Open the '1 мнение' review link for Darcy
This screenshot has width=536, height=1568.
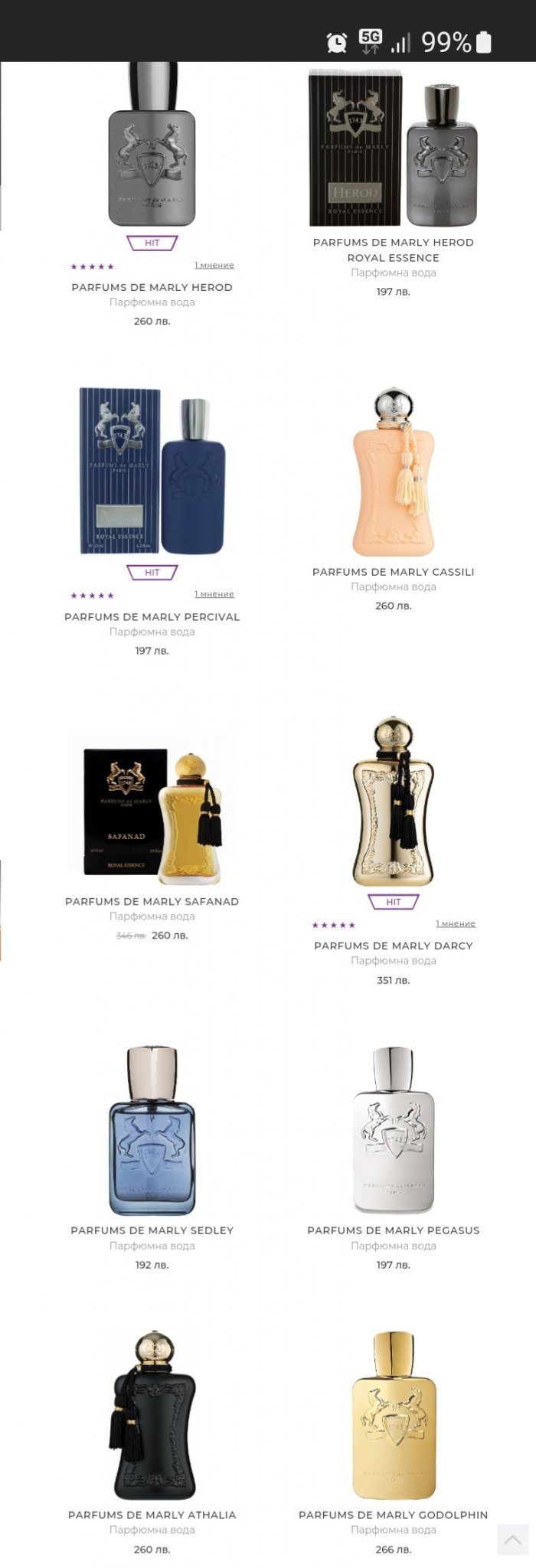click(456, 923)
